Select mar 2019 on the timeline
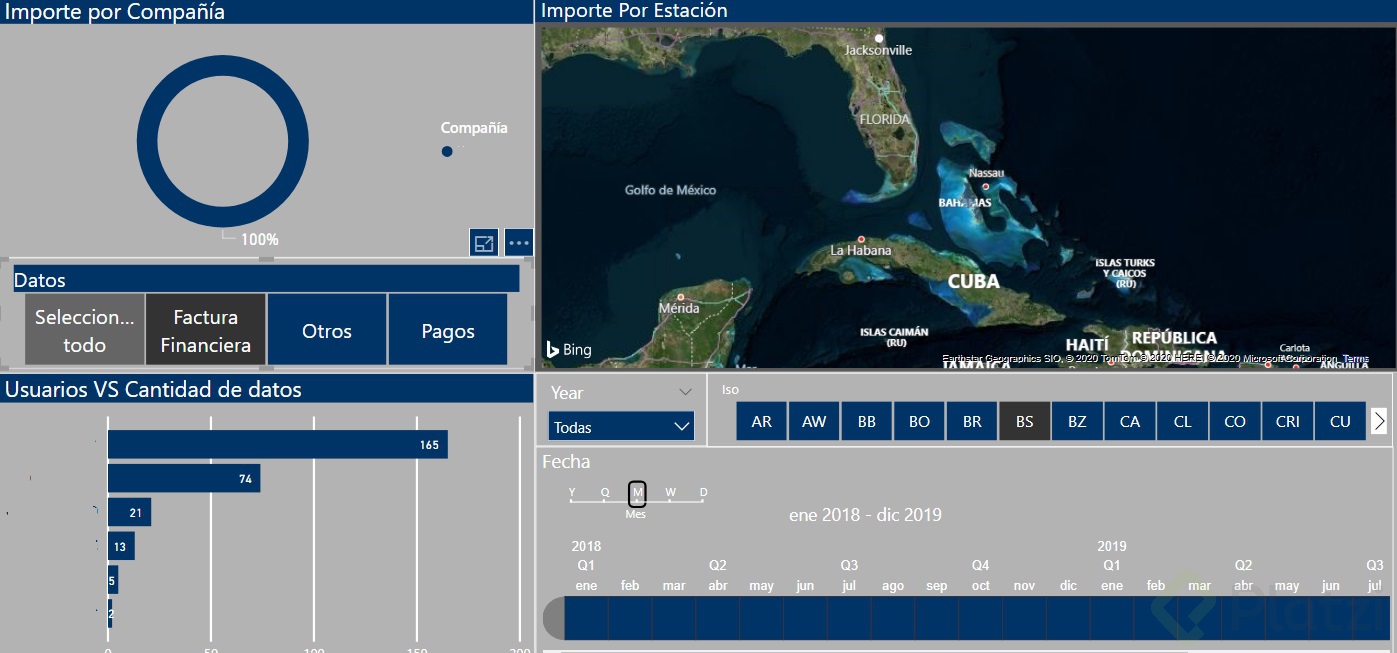 pos(1199,618)
